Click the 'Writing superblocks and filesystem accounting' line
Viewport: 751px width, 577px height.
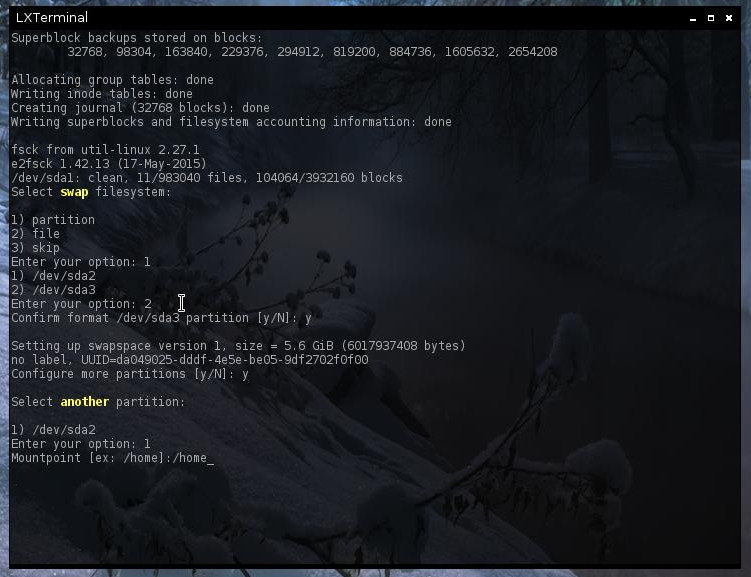(x=231, y=122)
